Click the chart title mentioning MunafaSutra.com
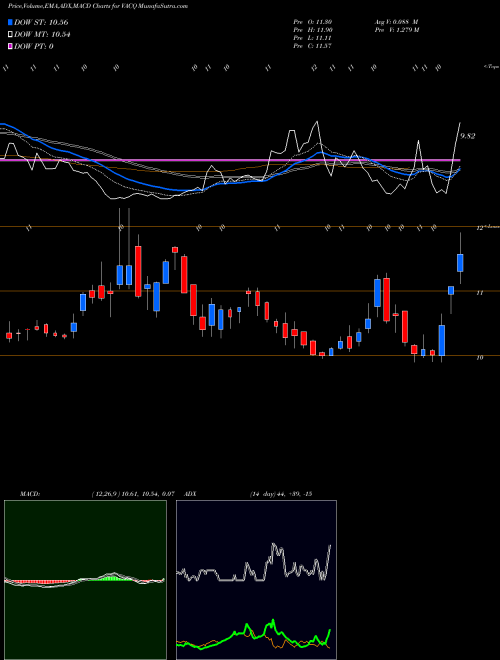The height and width of the screenshot is (660, 500). click(x=98, y=6)
